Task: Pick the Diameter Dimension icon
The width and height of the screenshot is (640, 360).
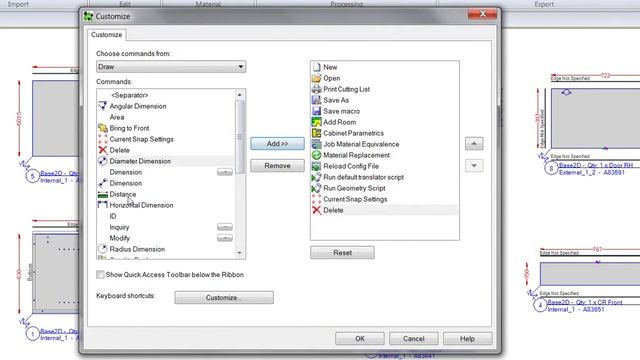Action: [x=102, y=161]
